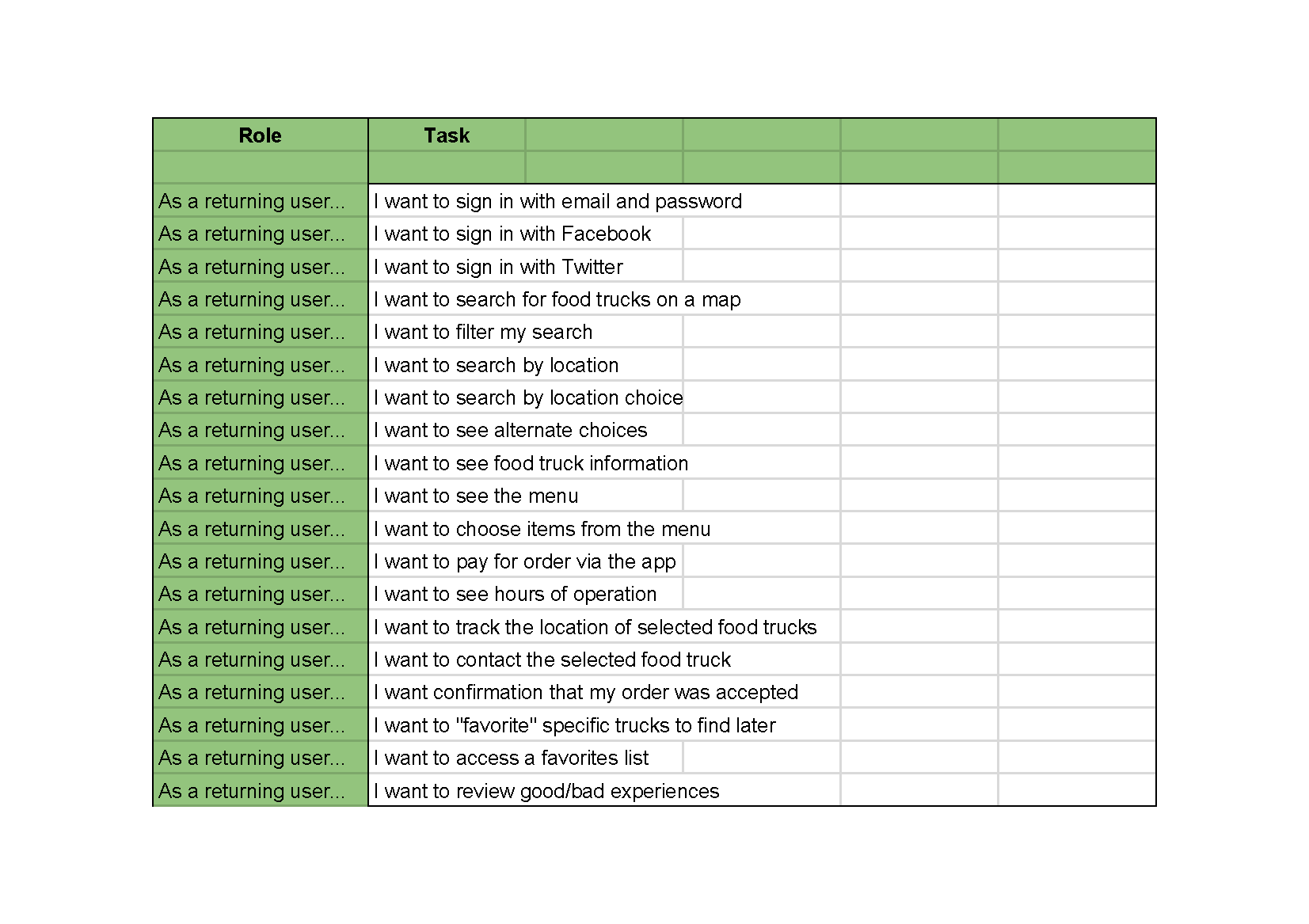
Task: Select 'I want to search for food trucks on a map'
Action: [604, 299]
